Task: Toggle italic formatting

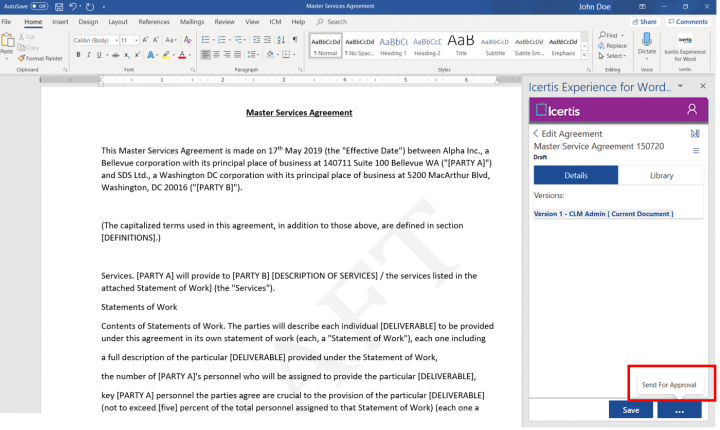Action: coord(88,55)
